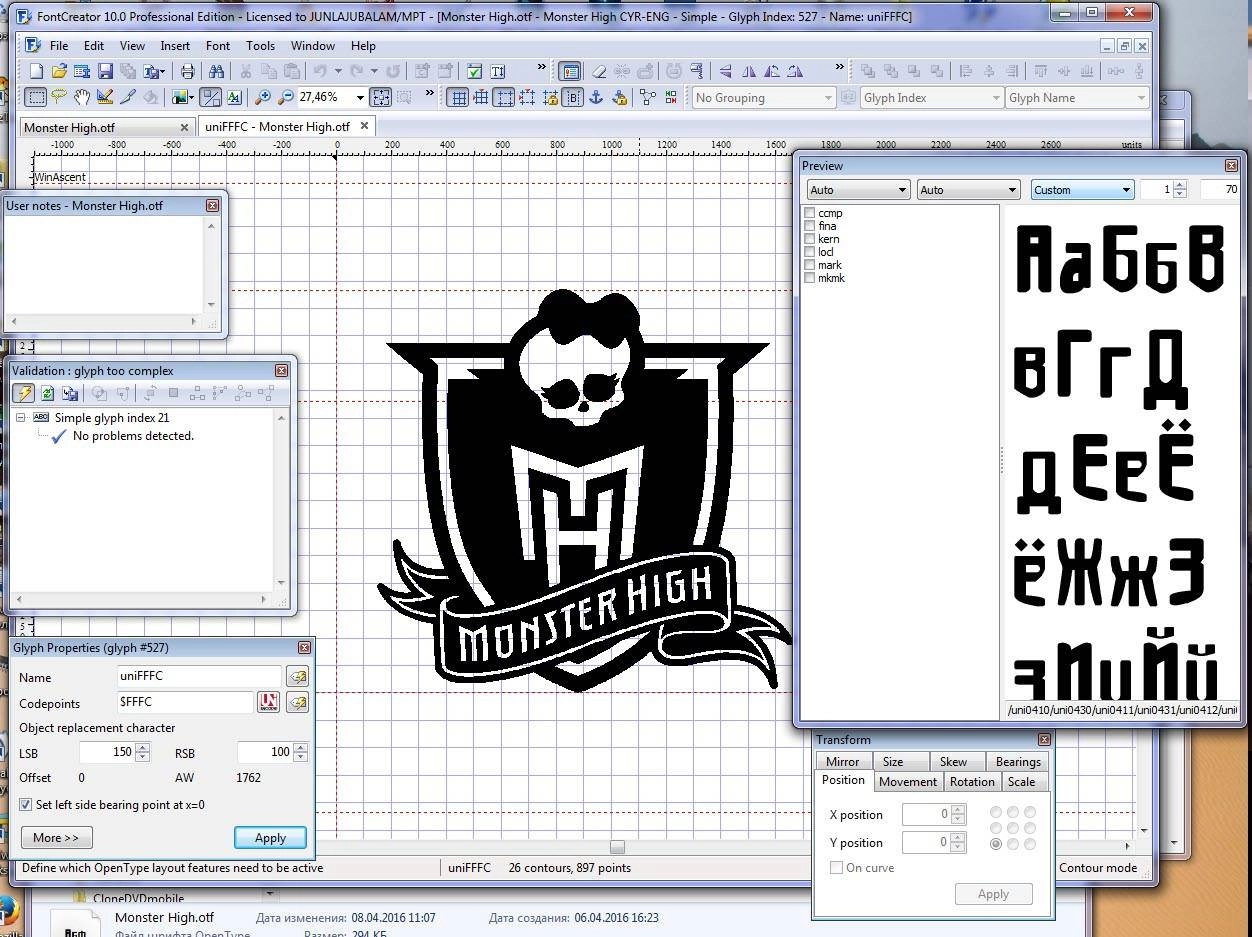Switch to the Movement tab

click(x=908, y=782)
